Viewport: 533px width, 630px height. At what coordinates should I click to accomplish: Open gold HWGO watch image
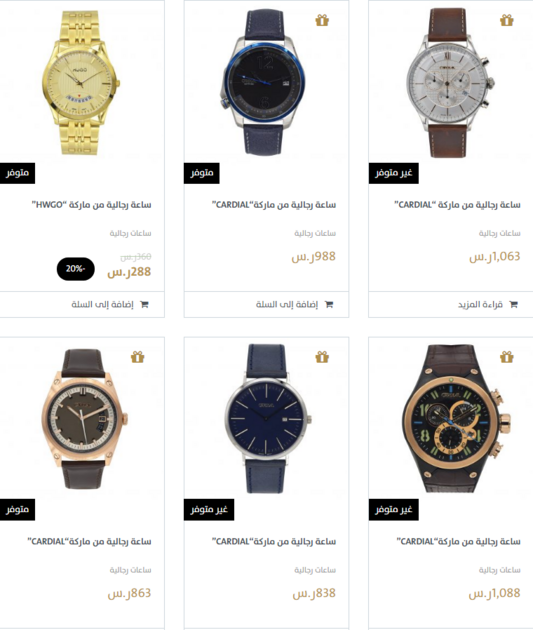(x=81, y=82)
